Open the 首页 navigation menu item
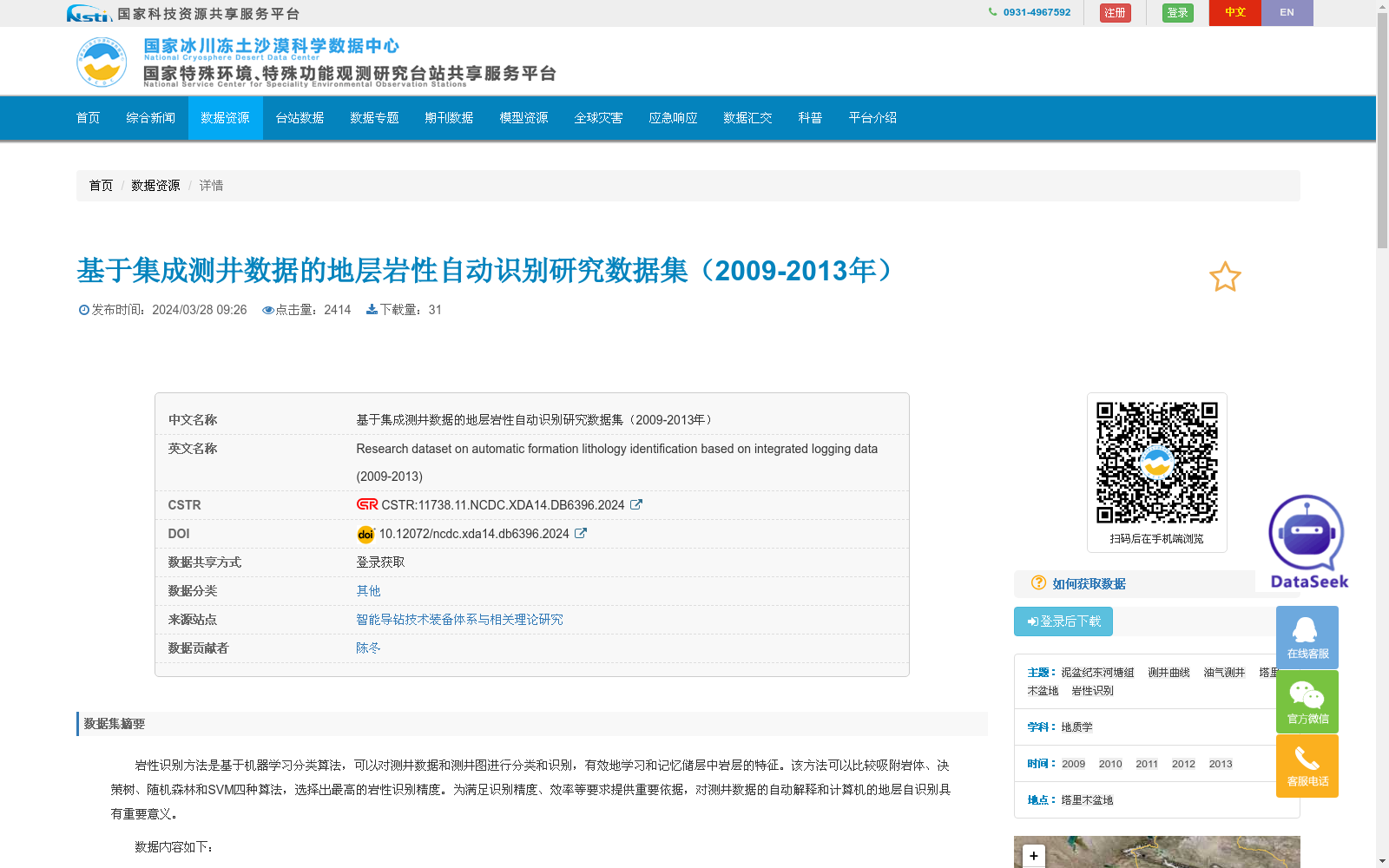The image size is (1389, 868). 89,118
